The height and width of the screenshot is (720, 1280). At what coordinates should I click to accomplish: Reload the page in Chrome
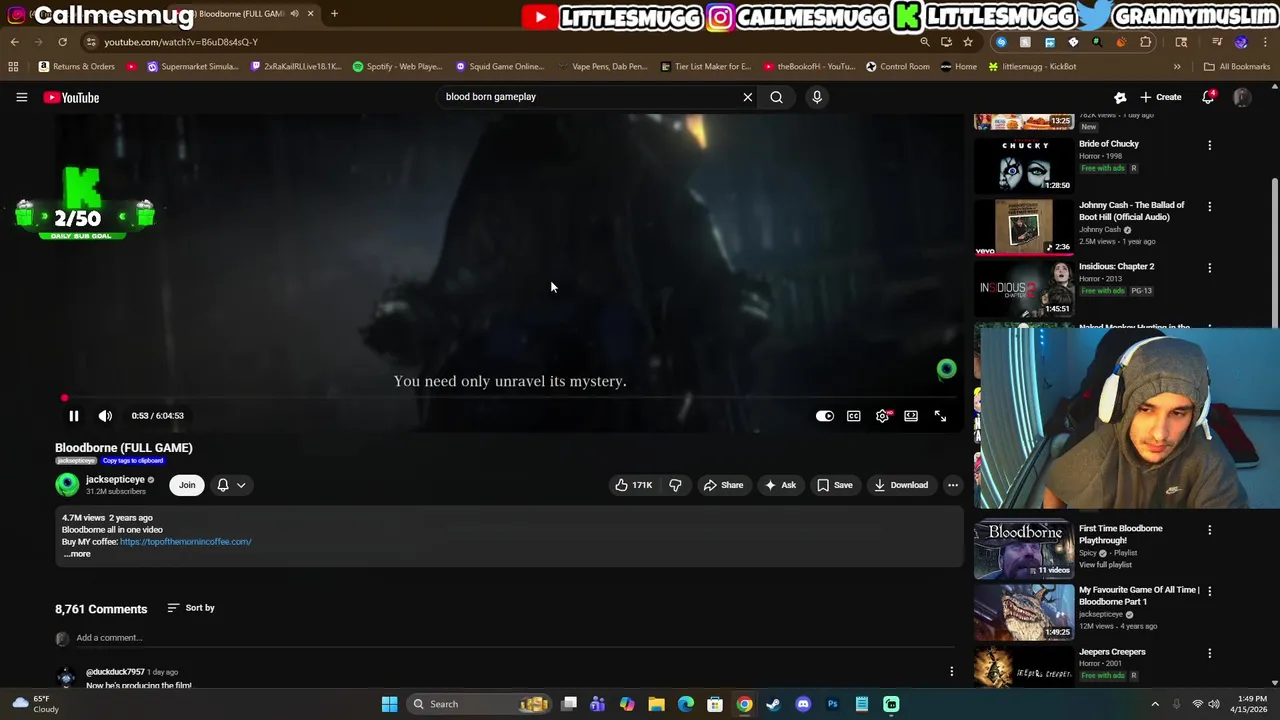[62, 42]
